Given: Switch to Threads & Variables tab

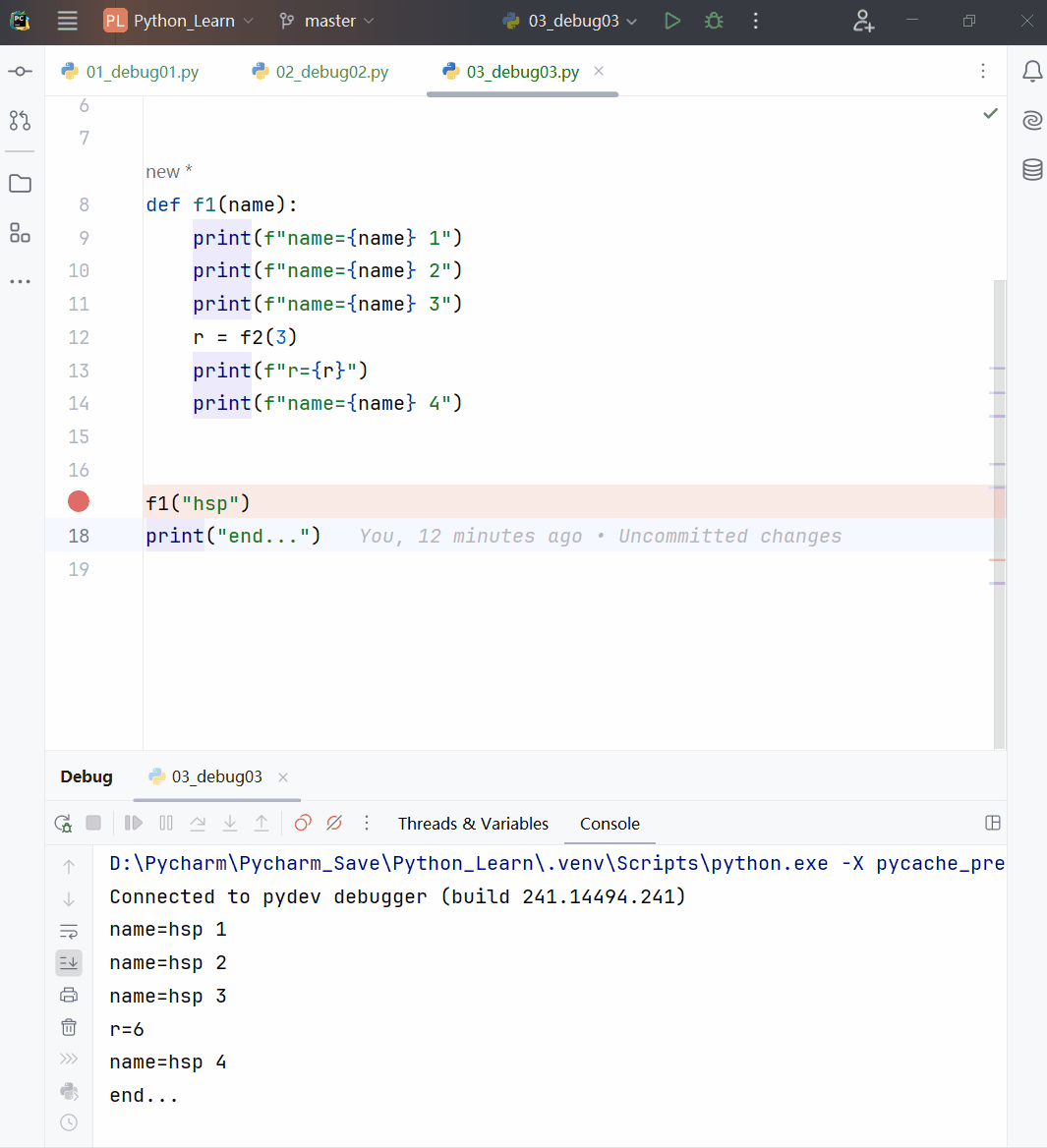Looking at the screenshot, I should click(473, 824).
